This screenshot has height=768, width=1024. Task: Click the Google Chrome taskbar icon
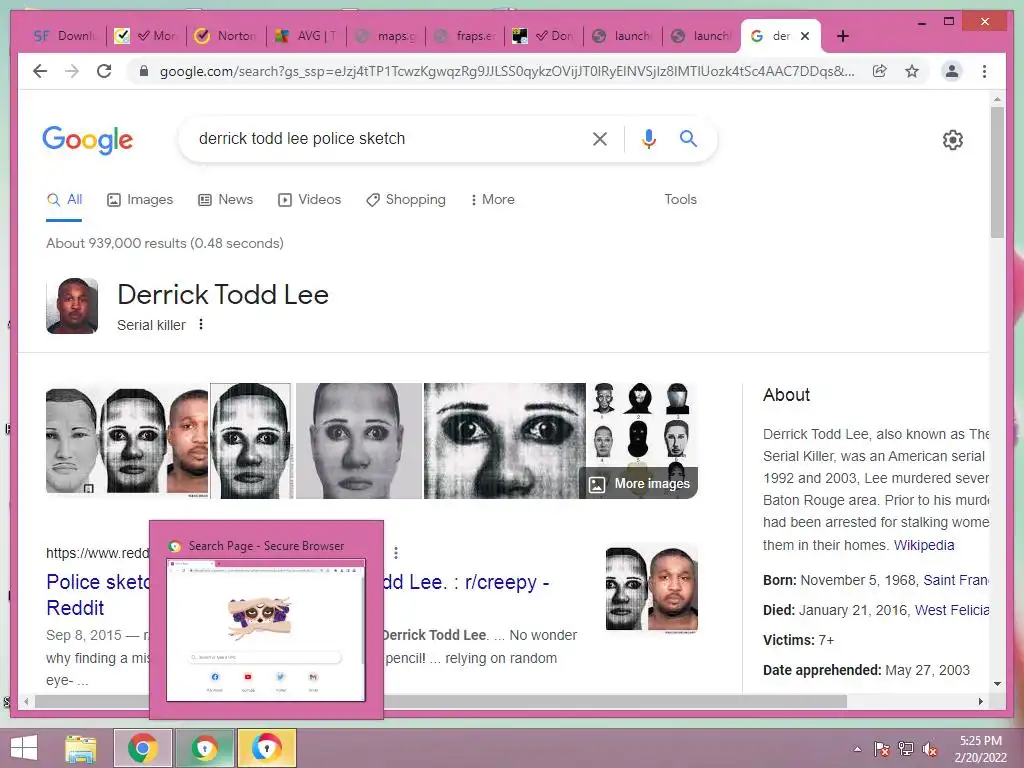point(143,748)
